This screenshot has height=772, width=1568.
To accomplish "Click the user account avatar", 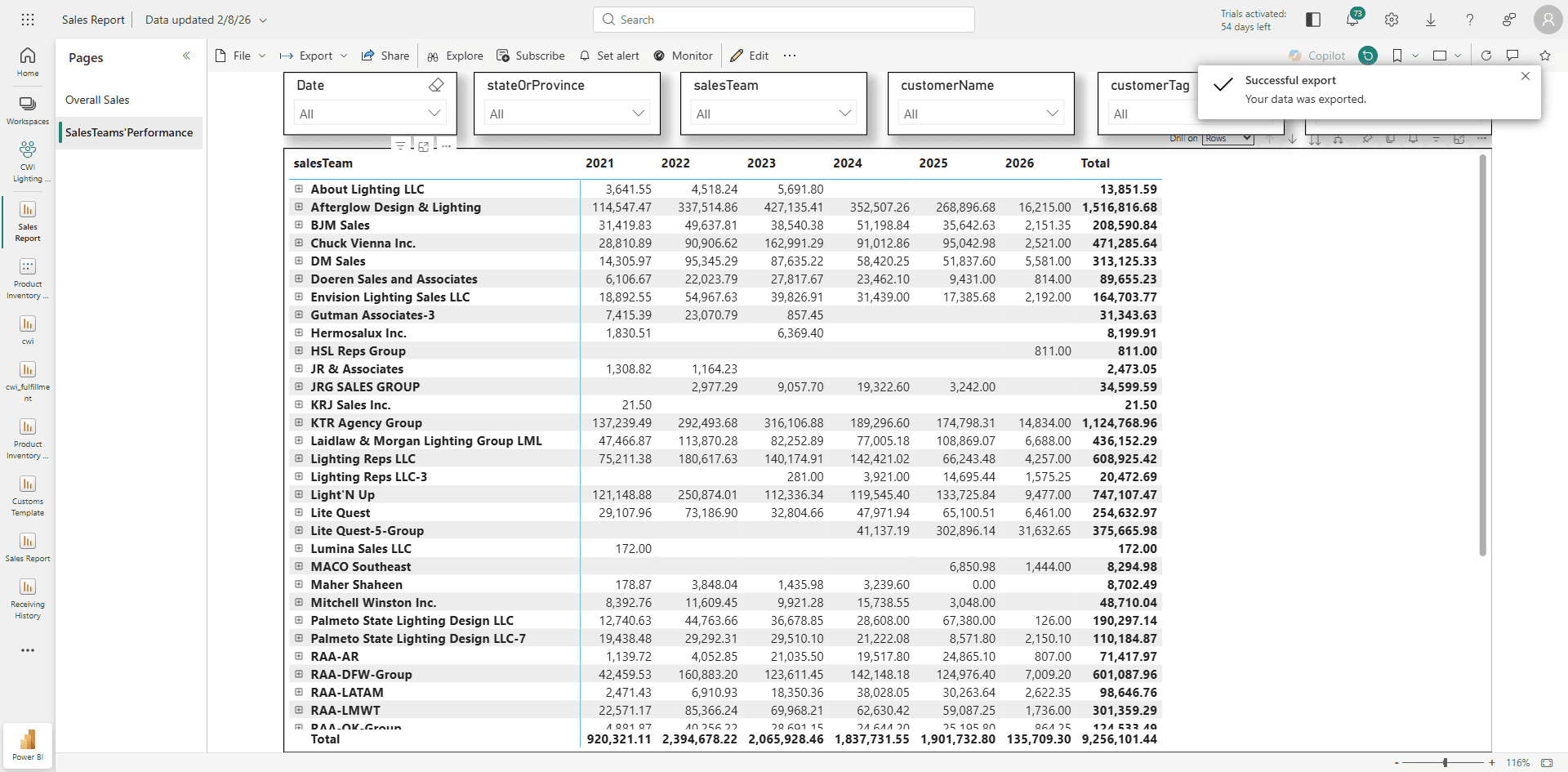I will 1548,20.
